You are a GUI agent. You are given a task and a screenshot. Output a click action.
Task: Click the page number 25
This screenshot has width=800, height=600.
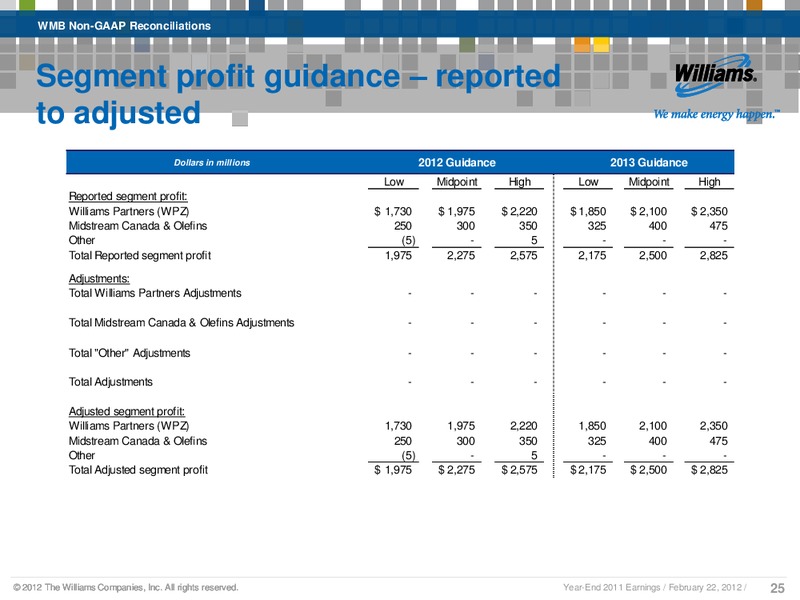777,588
